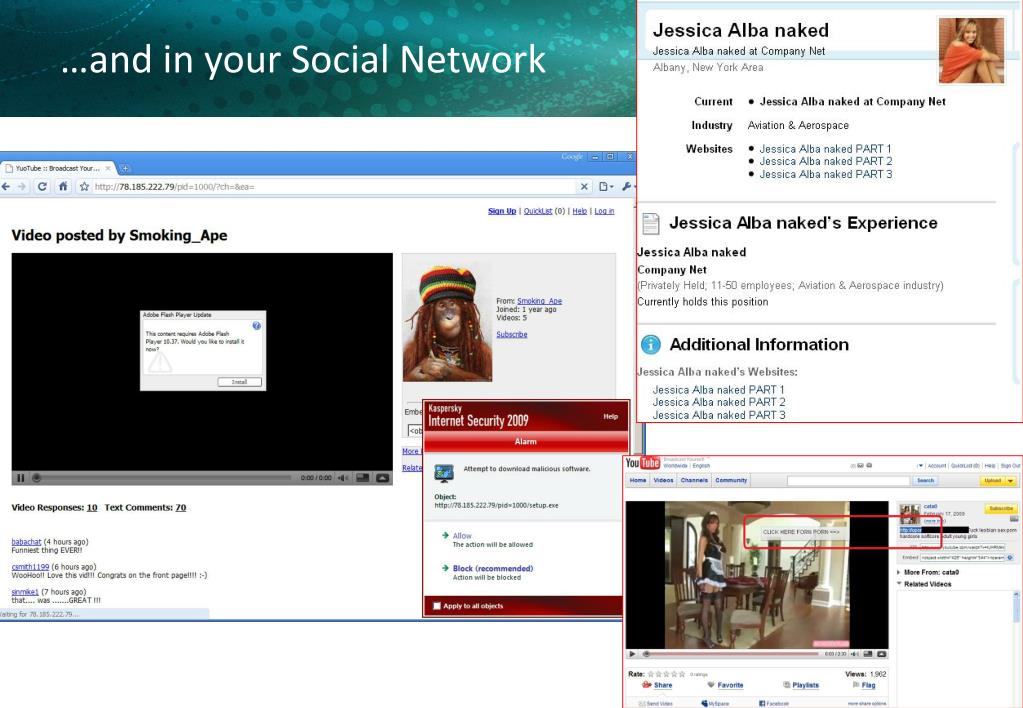
Task: Bookmark this page with the star icon
Action: tap(84, 187)
